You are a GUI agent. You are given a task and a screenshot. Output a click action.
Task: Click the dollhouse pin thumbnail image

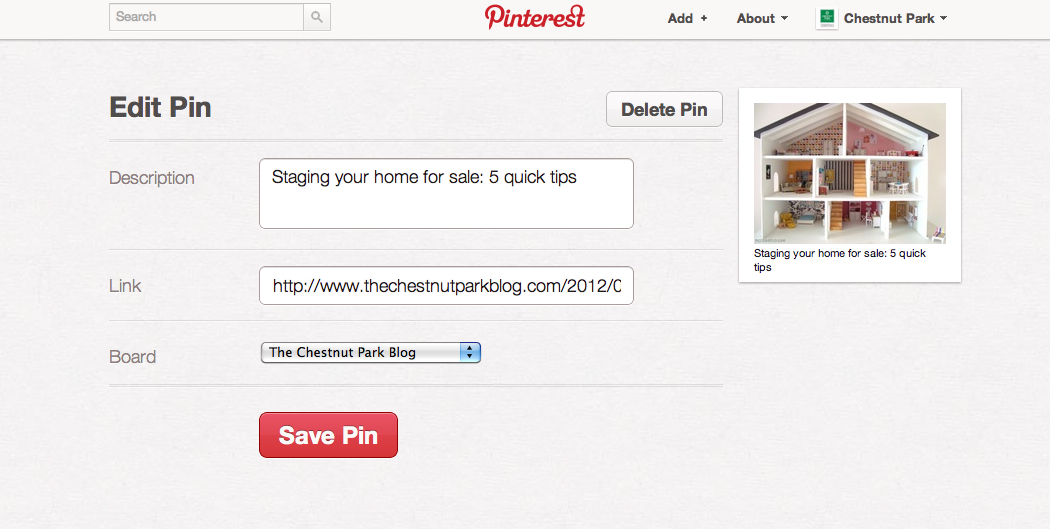849,173
